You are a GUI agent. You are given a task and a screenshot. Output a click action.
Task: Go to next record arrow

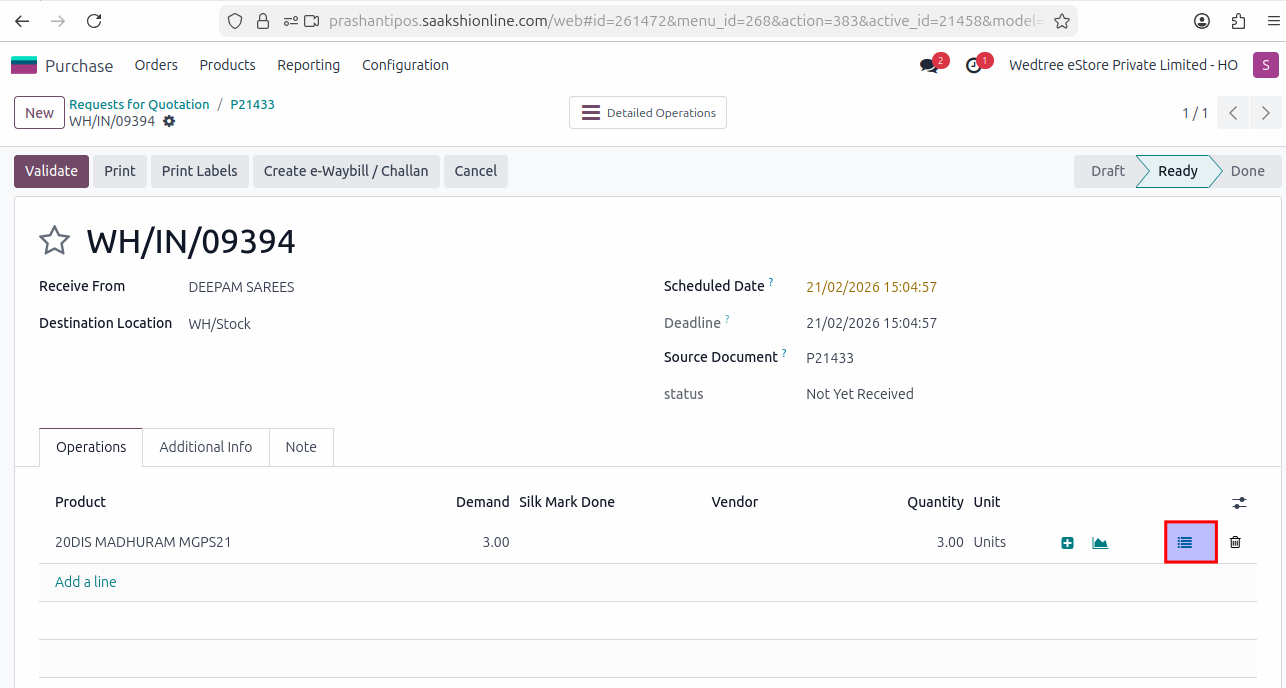1266,113
